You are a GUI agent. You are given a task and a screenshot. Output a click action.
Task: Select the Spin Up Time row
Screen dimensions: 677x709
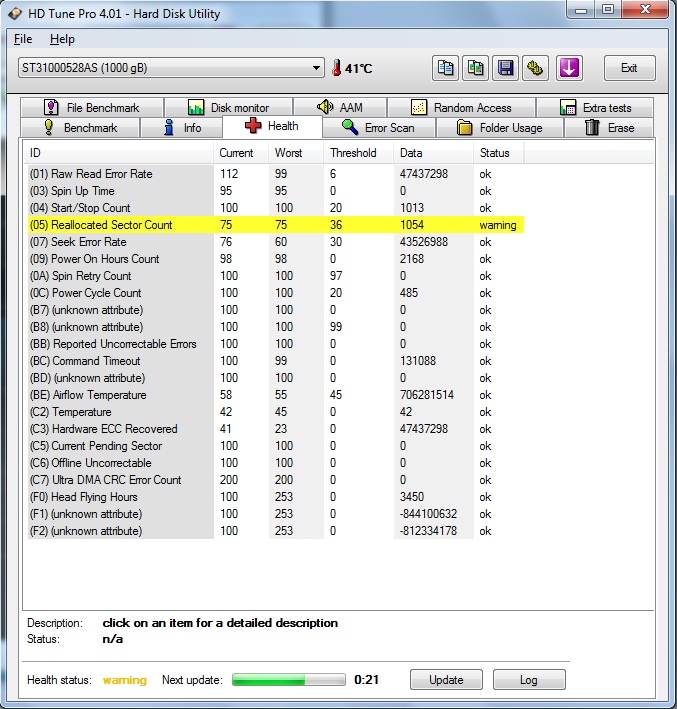(276, 191)
